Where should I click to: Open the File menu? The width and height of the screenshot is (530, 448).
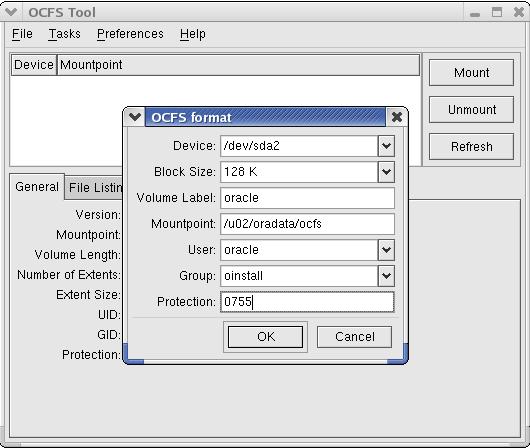[22, 34]
